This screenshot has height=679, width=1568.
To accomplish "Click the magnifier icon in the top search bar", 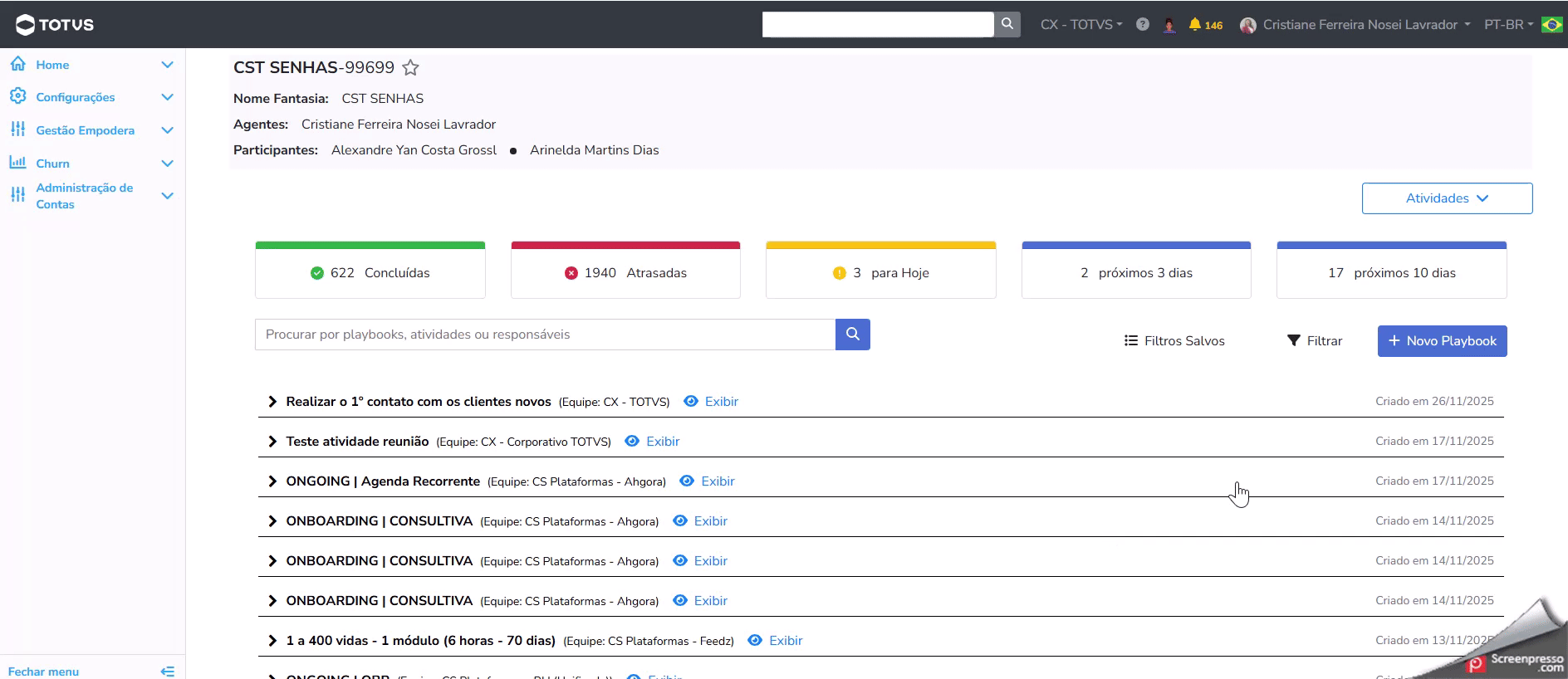I will pyautogui.click(x=1007, y=24).
